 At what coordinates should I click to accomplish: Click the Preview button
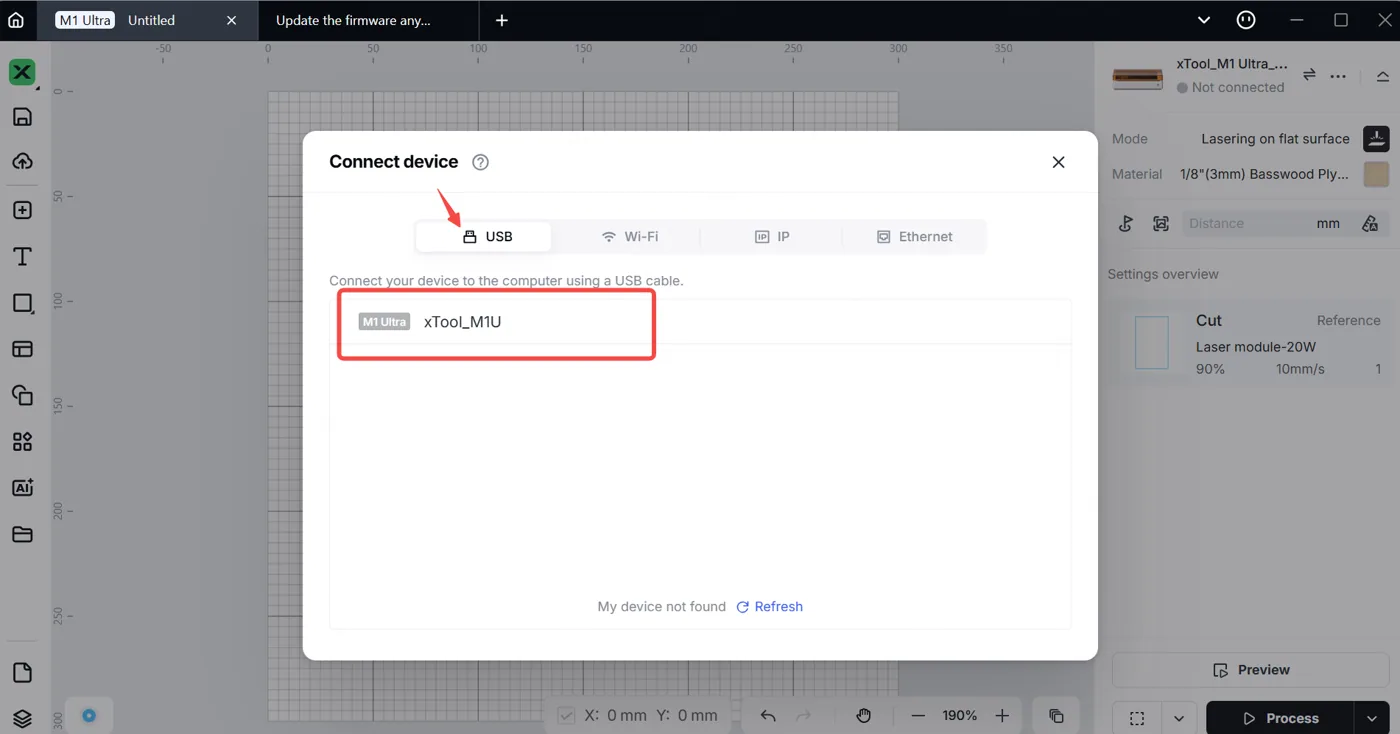1251,670
